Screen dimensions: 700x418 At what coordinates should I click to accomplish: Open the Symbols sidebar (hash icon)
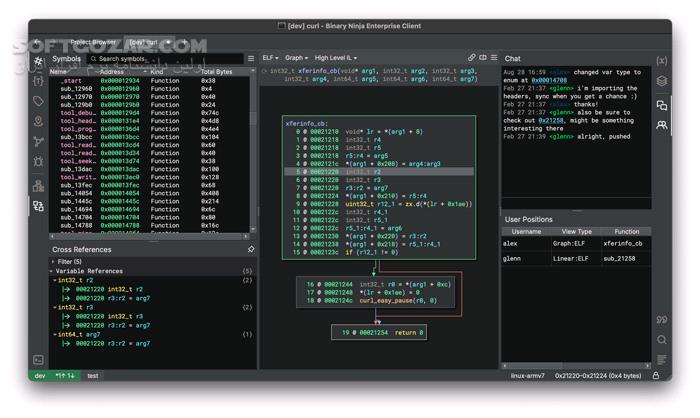tap(38, 61)
